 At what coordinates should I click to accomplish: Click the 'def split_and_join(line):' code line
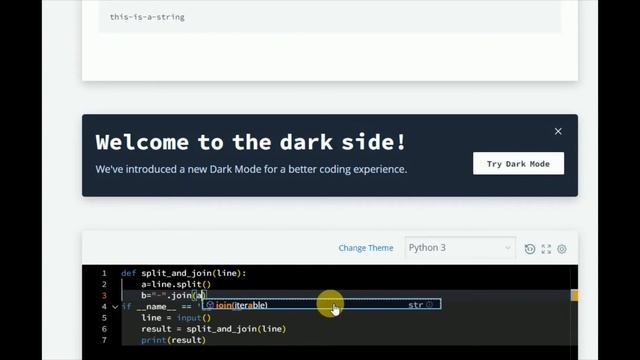tap(184, 273)
